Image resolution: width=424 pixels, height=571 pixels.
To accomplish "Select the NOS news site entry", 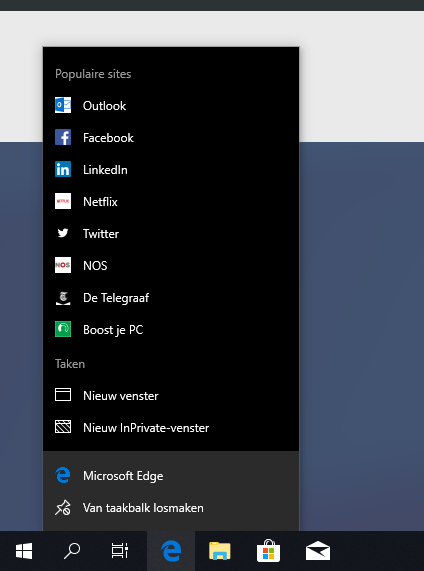I will (x=171, y=265).
